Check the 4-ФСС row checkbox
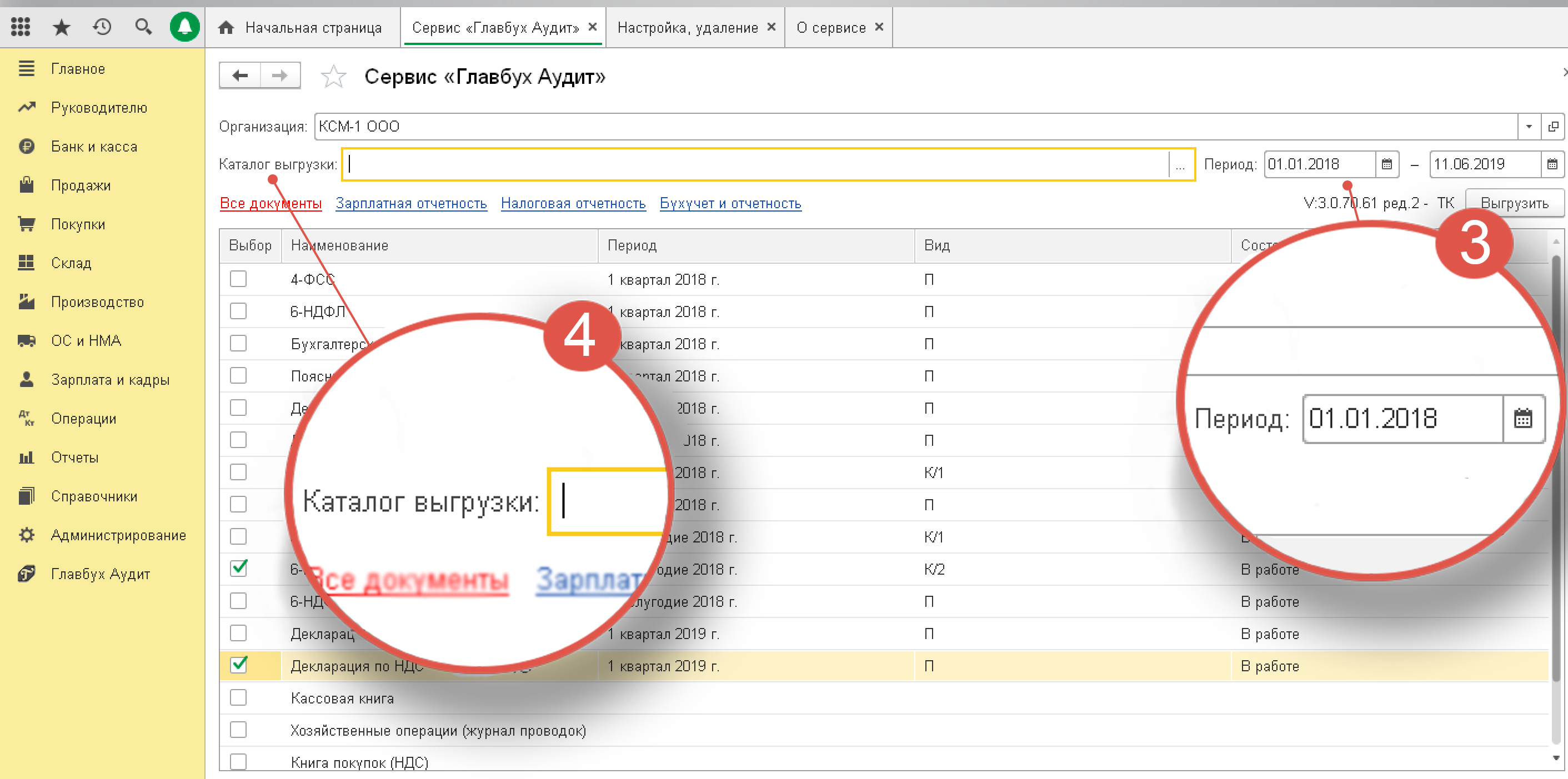The height and width of the screenshot is (779, 1568). [x=238, y=279]
